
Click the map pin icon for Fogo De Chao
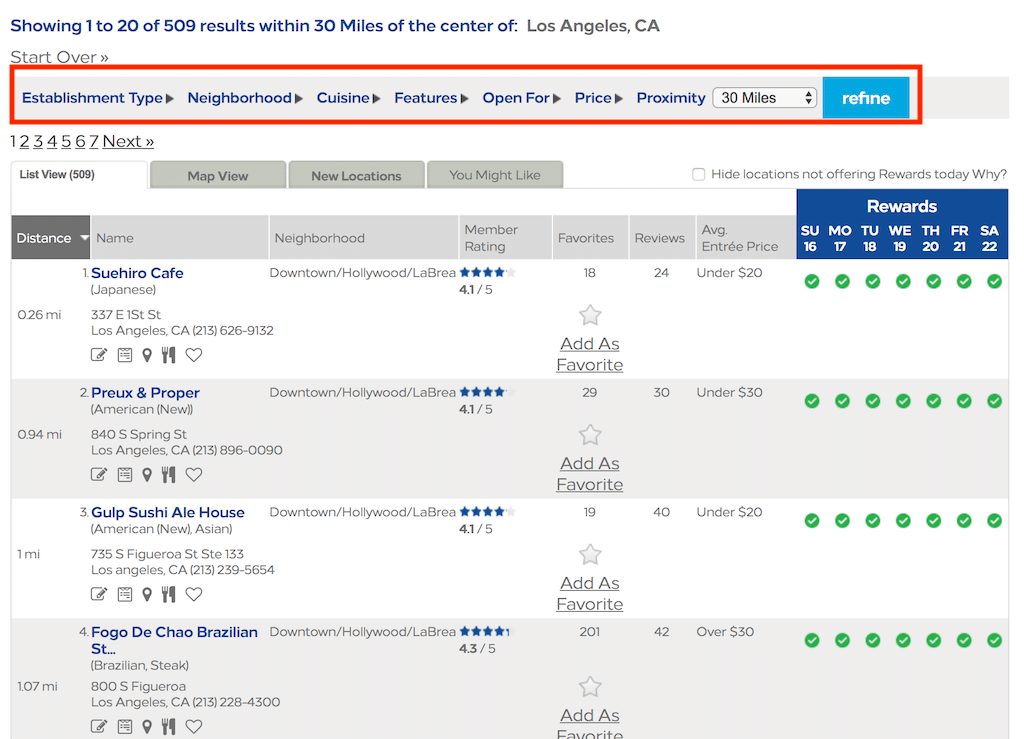pyautogui.click(x=147, y=726)
